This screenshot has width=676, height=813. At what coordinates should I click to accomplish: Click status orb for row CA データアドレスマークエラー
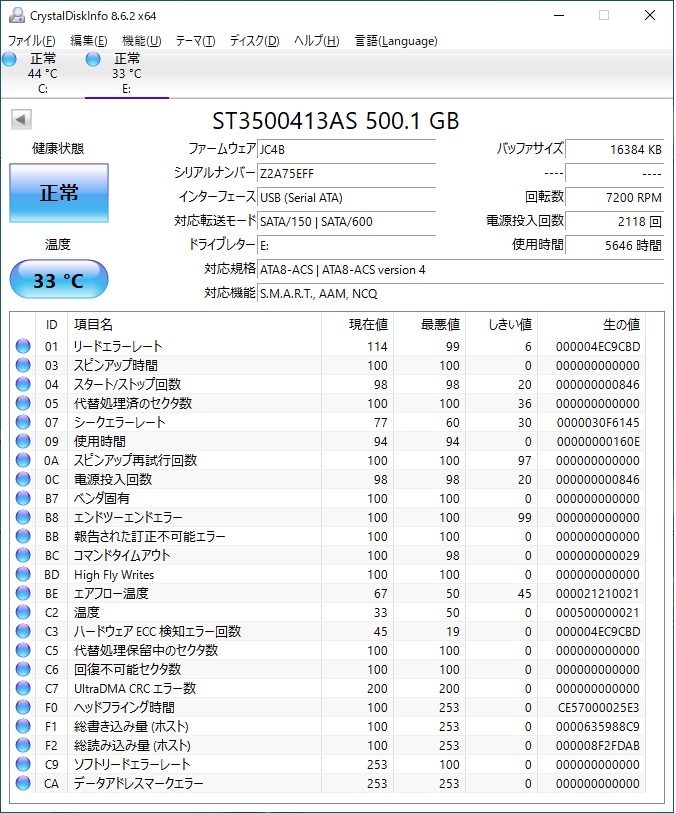[23, 783]
